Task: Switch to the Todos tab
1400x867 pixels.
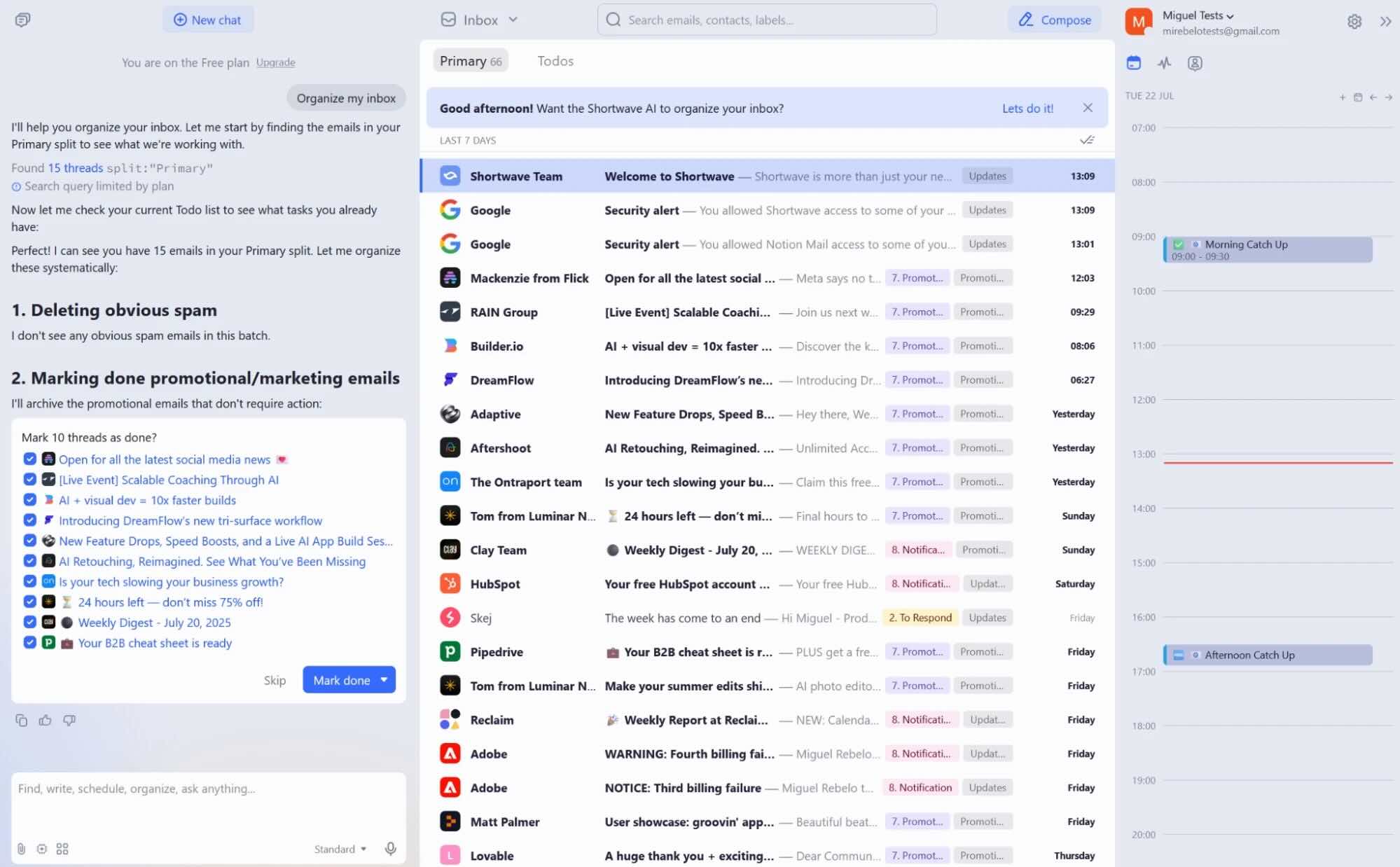Action: 555,60
